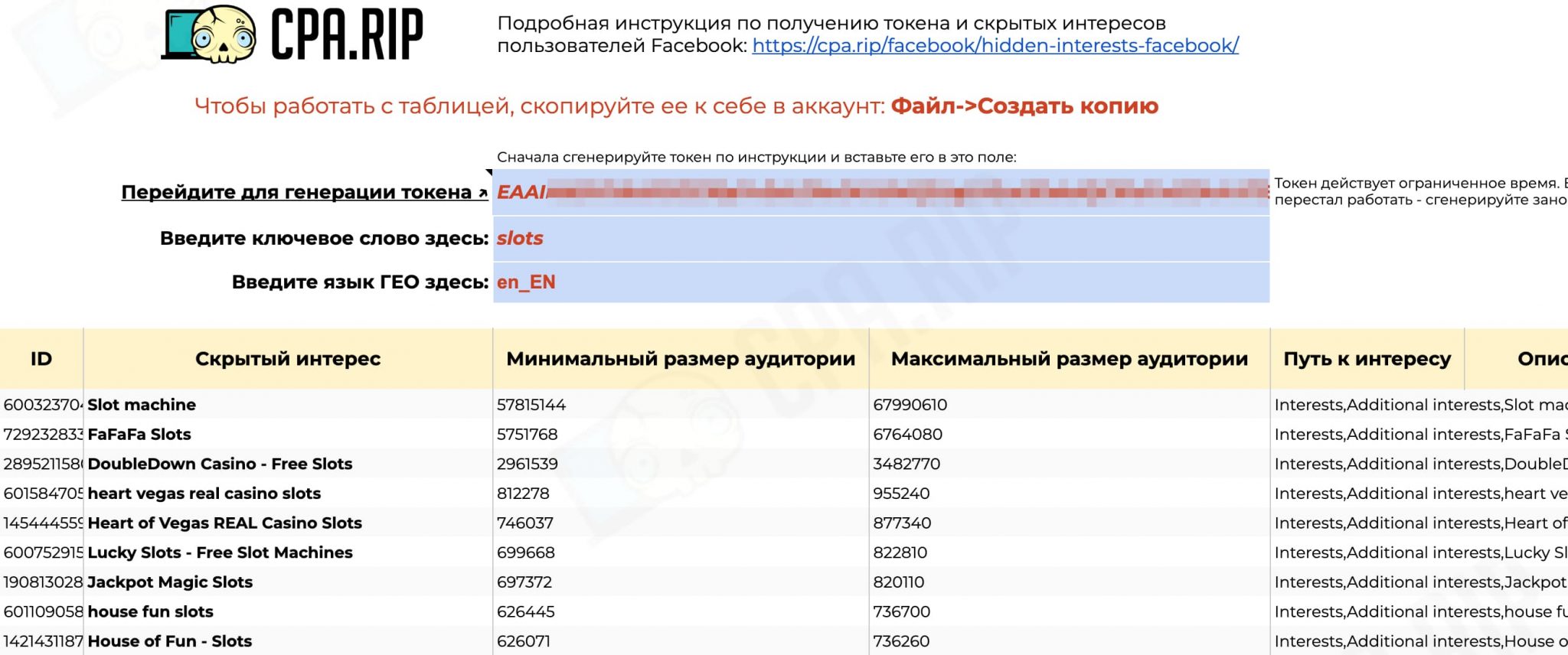The width and height of the screenshot is (1568, 655).
Task: Click minimum audience value 57815144
Action: pyautogui.click(x=531, y=405)
